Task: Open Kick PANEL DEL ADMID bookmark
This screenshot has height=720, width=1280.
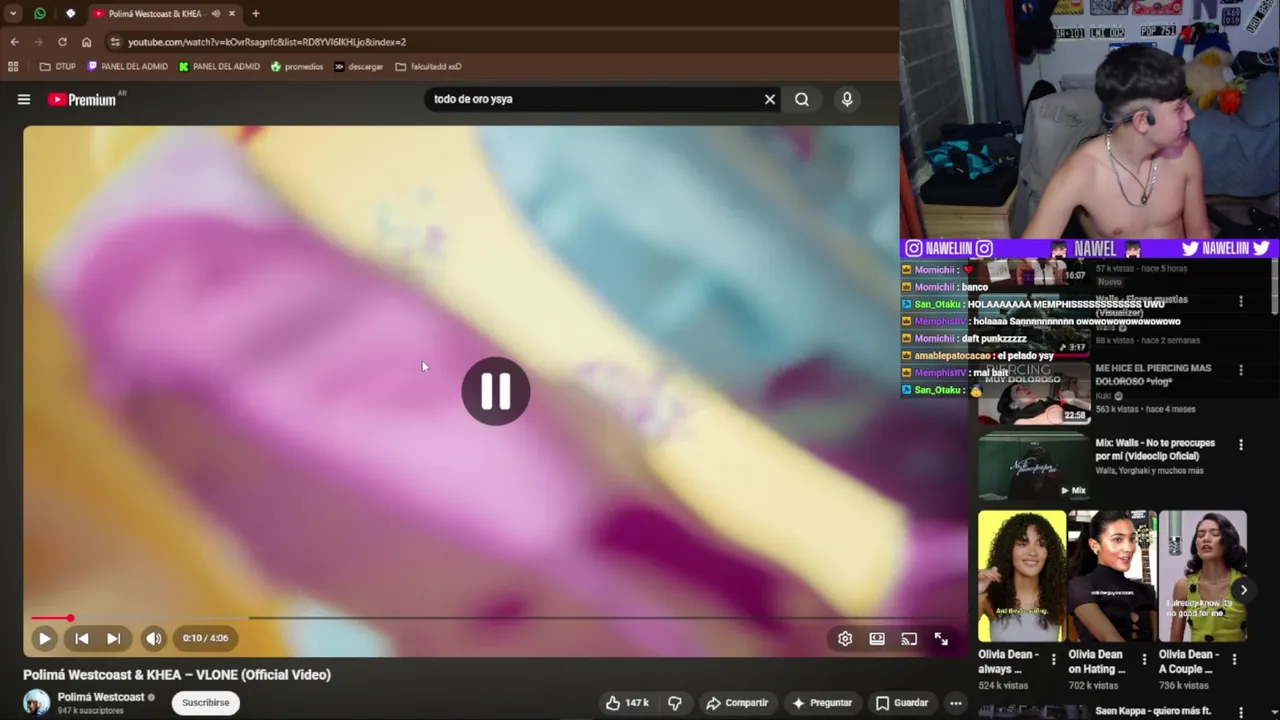Action: tap(219, 67)
